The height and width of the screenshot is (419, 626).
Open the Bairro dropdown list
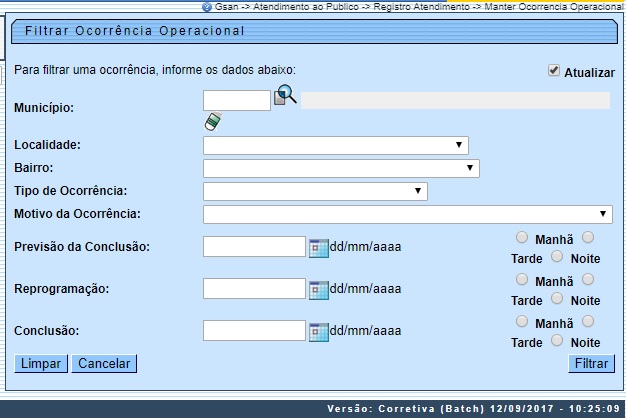point(340,168)
